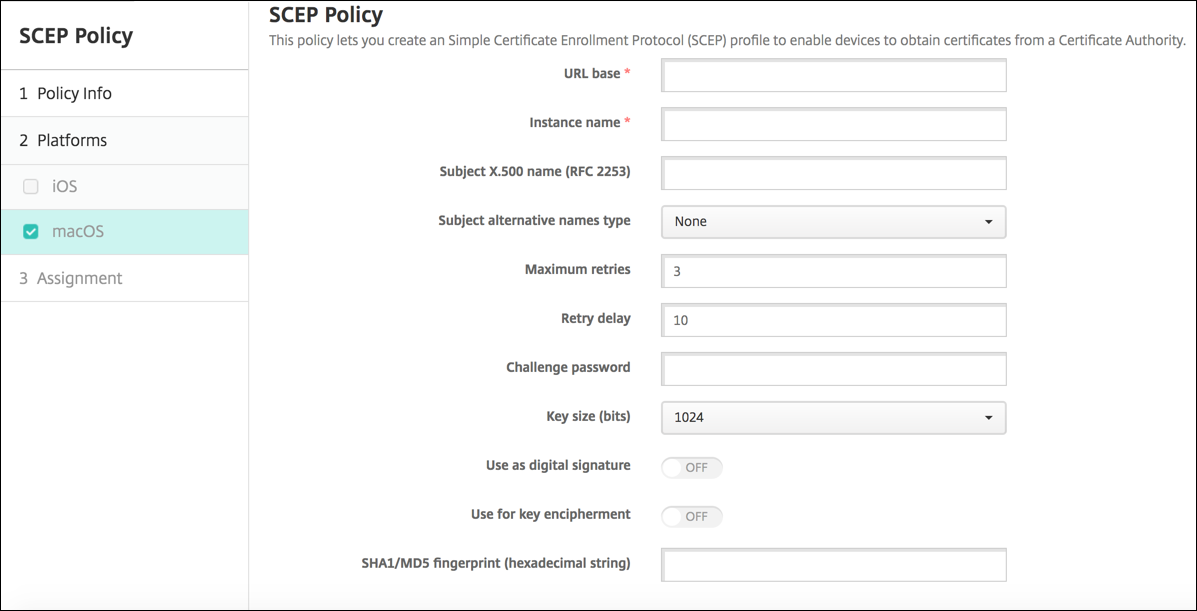Click the URL base field
The image size is (1197, 611).
(833, 75)
